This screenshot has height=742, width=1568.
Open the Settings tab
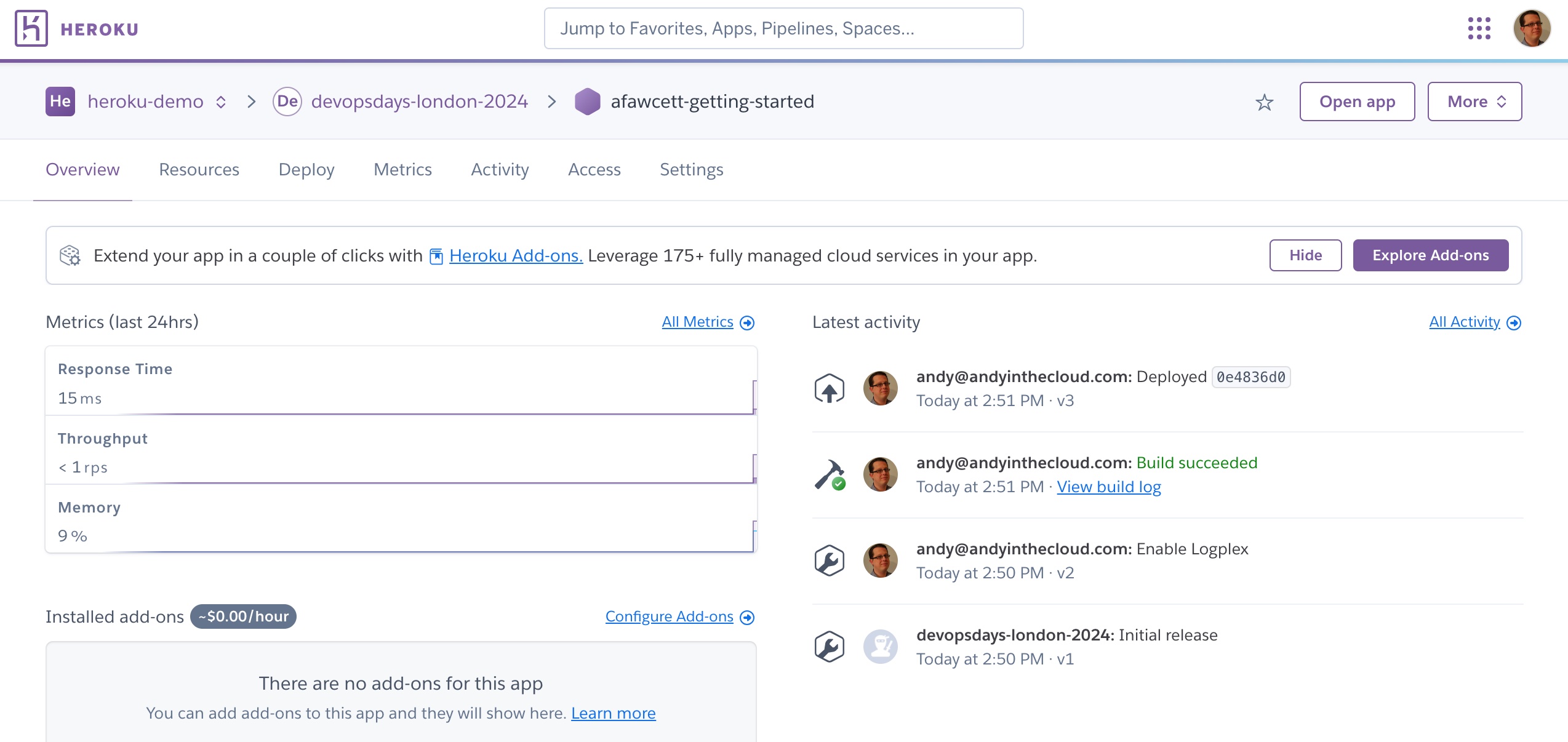(691, 170)
